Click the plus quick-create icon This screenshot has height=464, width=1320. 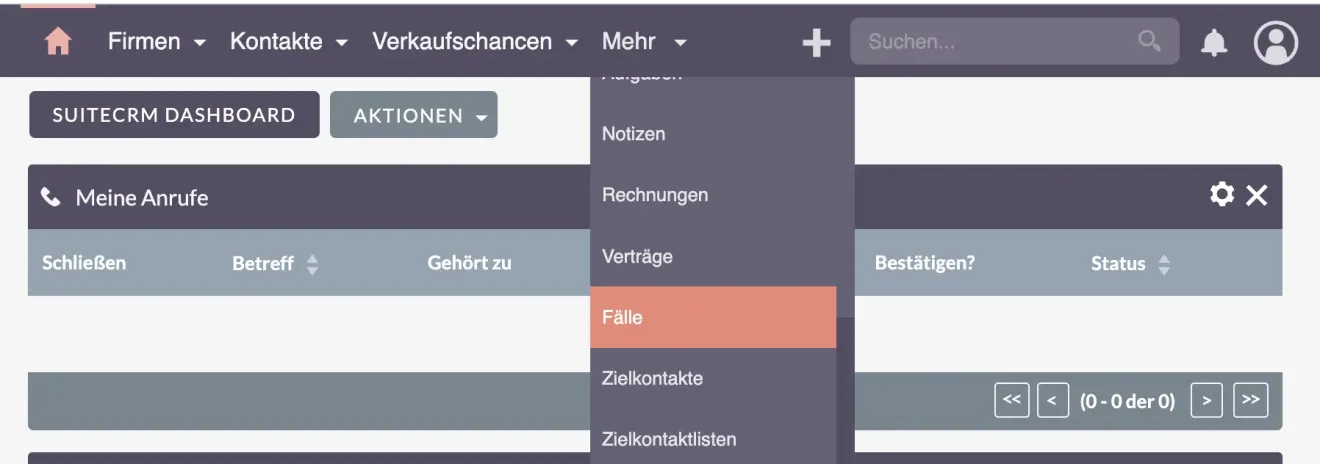[817, 42]
